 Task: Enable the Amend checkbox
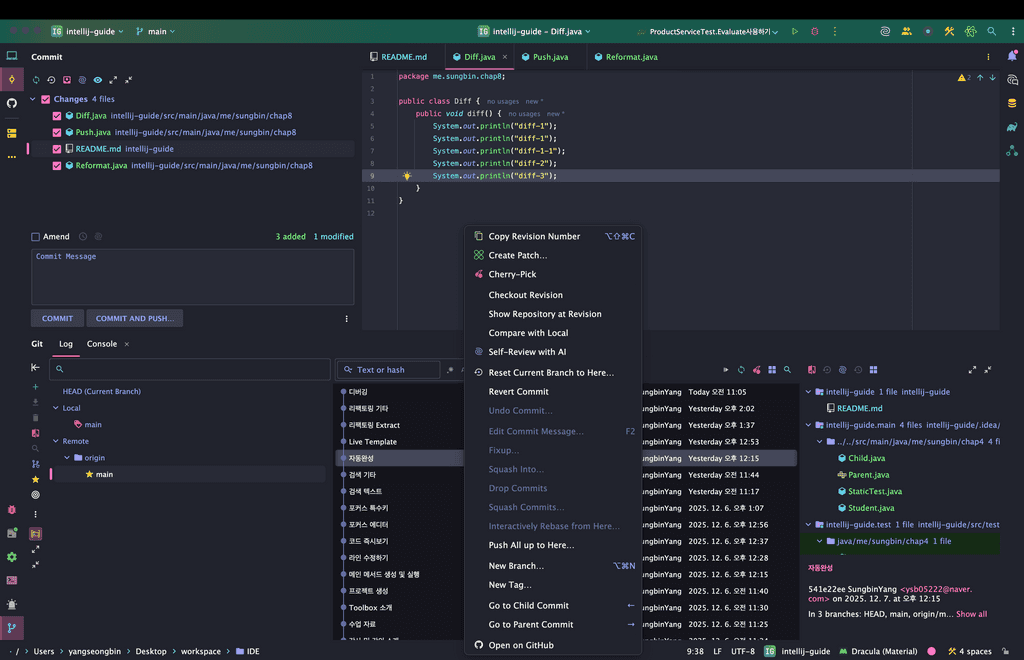point(36,237)
